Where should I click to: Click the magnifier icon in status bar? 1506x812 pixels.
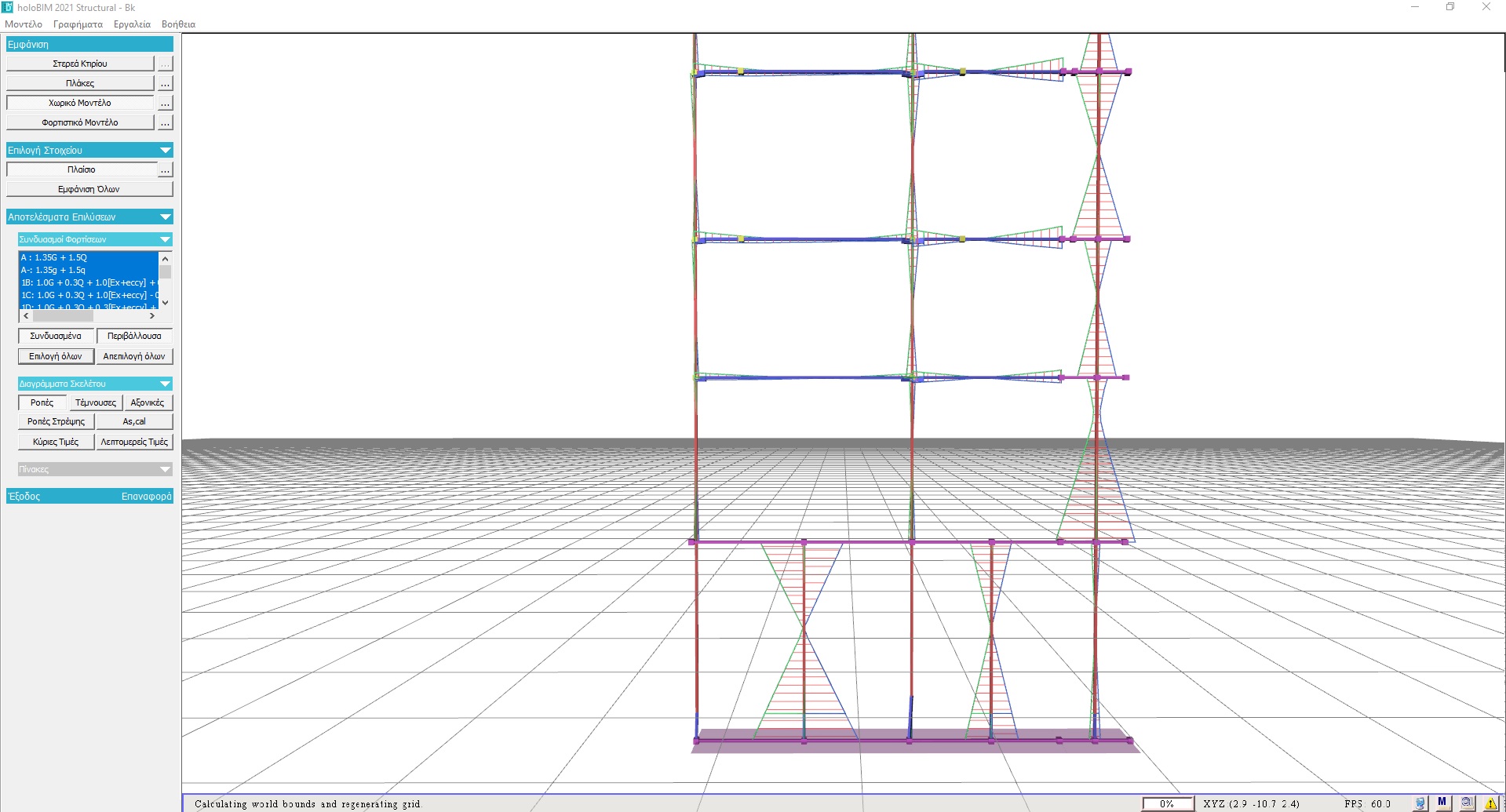(1467, 803)
